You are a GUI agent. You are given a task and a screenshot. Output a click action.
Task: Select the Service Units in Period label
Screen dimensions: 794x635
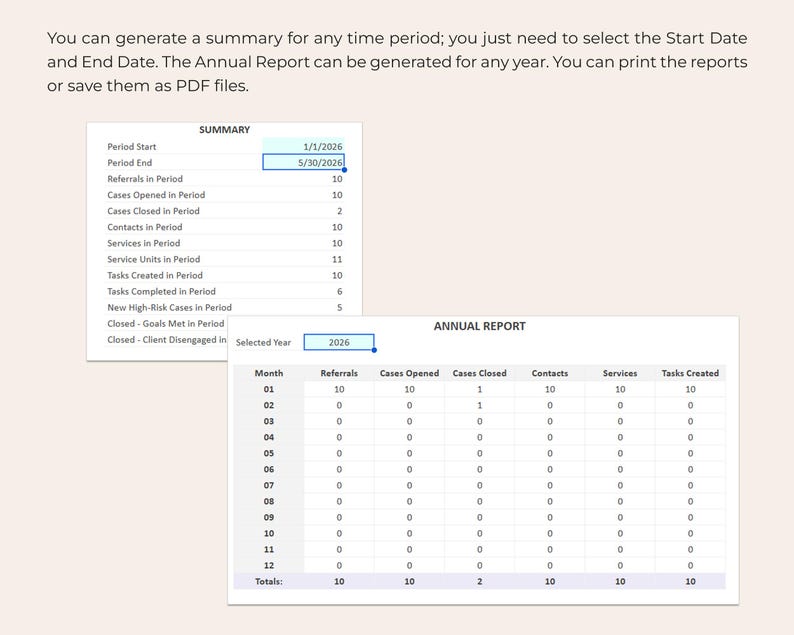153,259
